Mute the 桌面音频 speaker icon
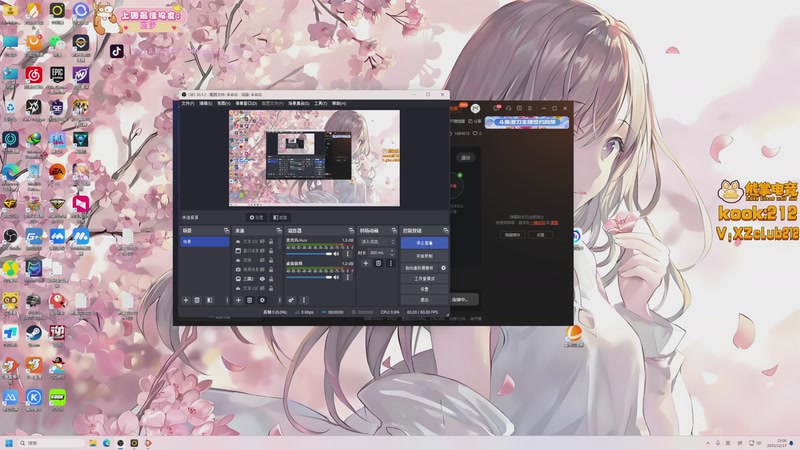Viewport: 800px width, 450px height. click(x=336, y=277)
